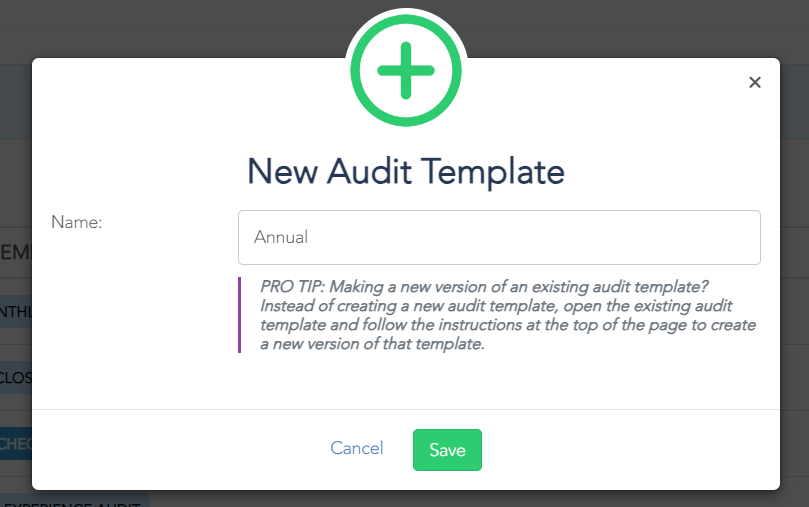Viewport: 809px width, 507px height.
Task: Save the new audit template
Action: click(447, 450)
